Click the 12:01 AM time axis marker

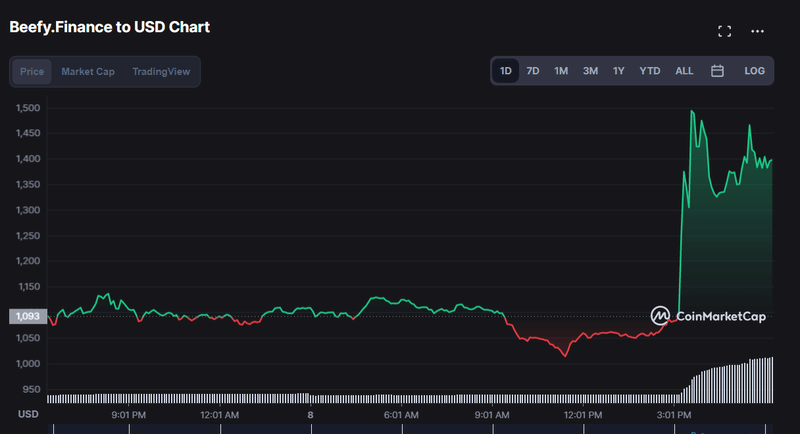coord(219,414)
